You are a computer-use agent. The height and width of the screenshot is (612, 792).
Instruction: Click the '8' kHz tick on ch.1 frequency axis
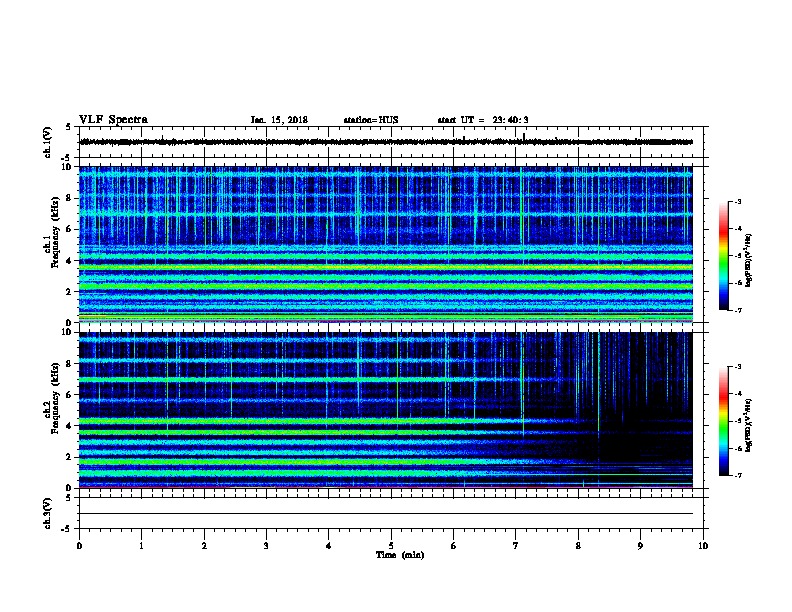tap(69, 198)
